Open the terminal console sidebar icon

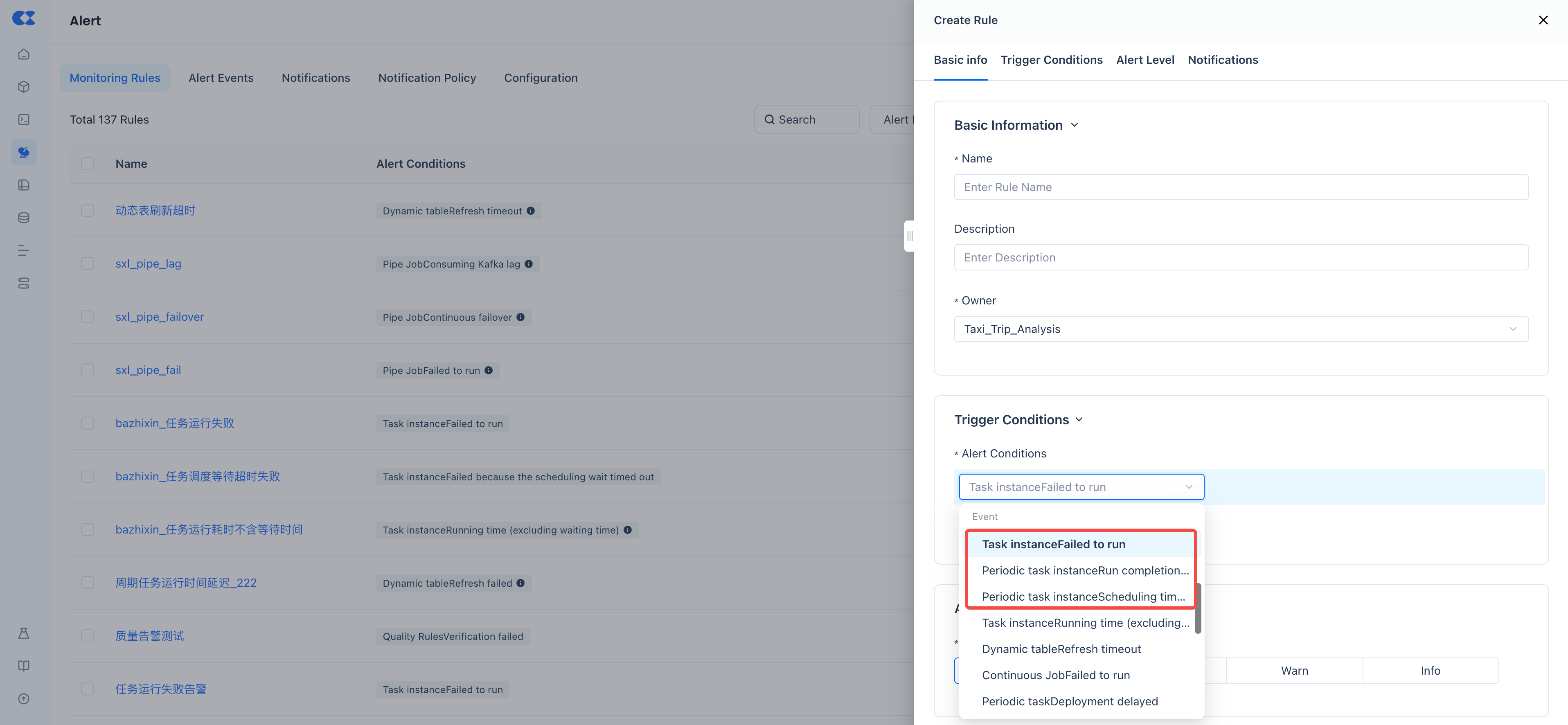24,119
